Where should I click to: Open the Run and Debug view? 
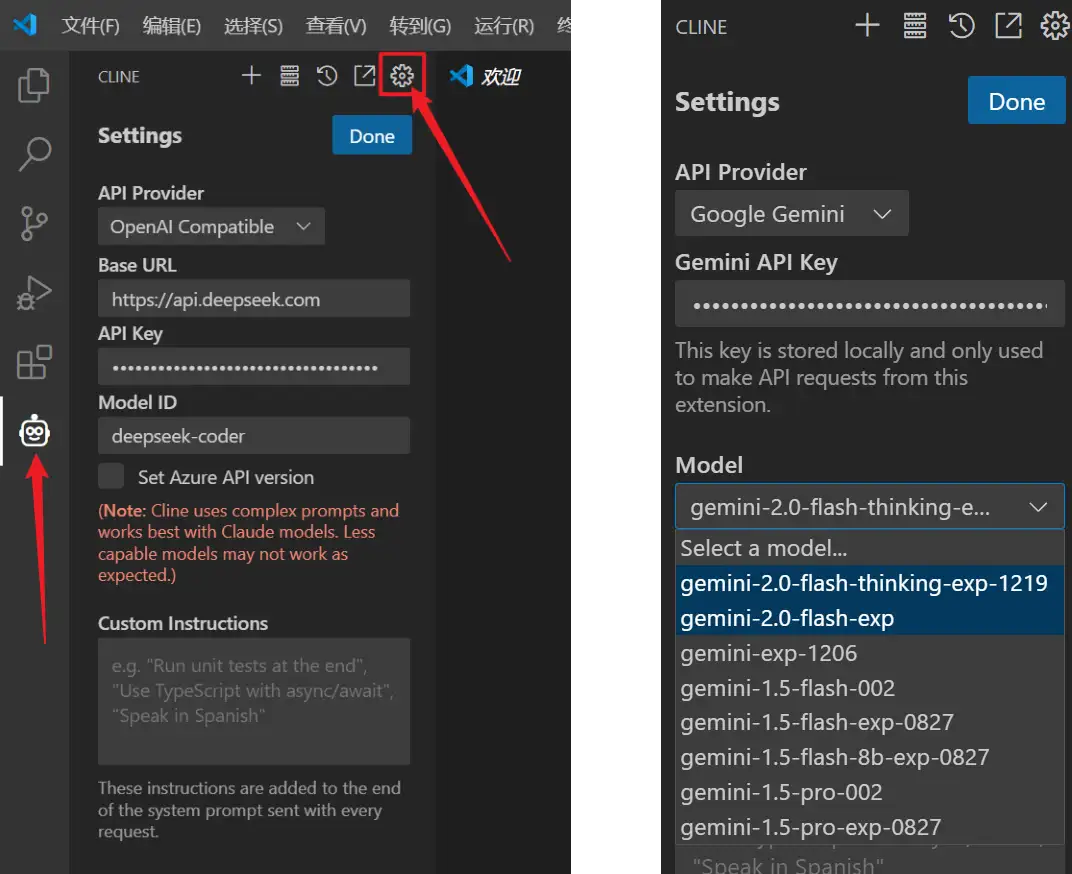click(34, 294)
